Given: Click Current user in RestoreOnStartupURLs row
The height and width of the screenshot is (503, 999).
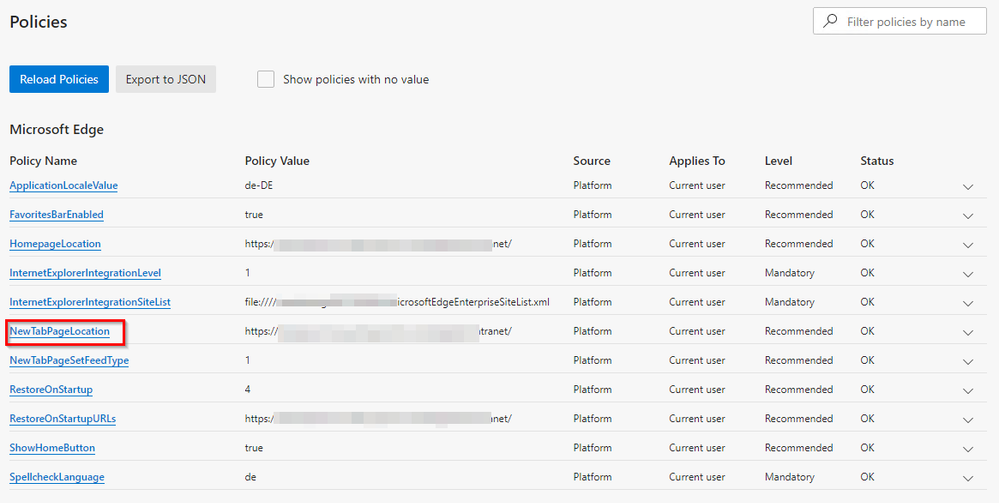Looking at the screenshot, I should 697,419.
